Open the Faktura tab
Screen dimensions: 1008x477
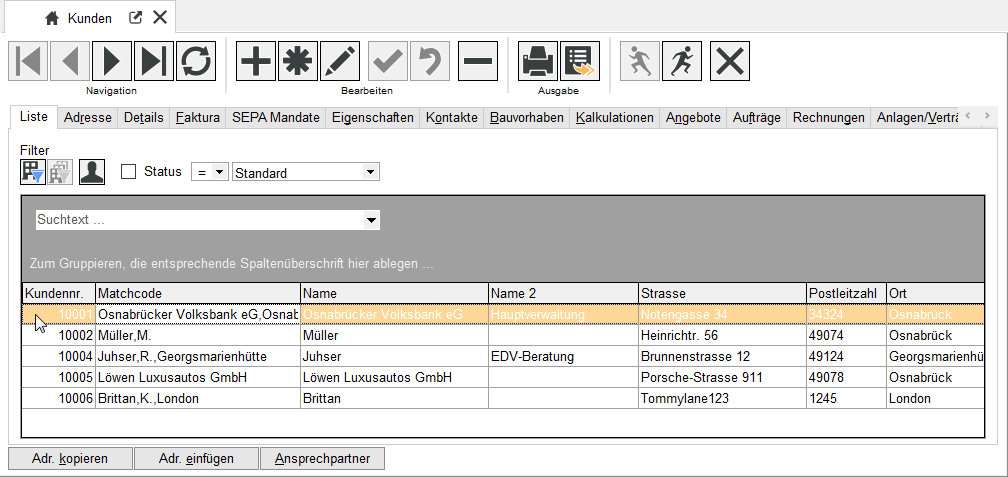pyautogui.click(x=197, y=118)
